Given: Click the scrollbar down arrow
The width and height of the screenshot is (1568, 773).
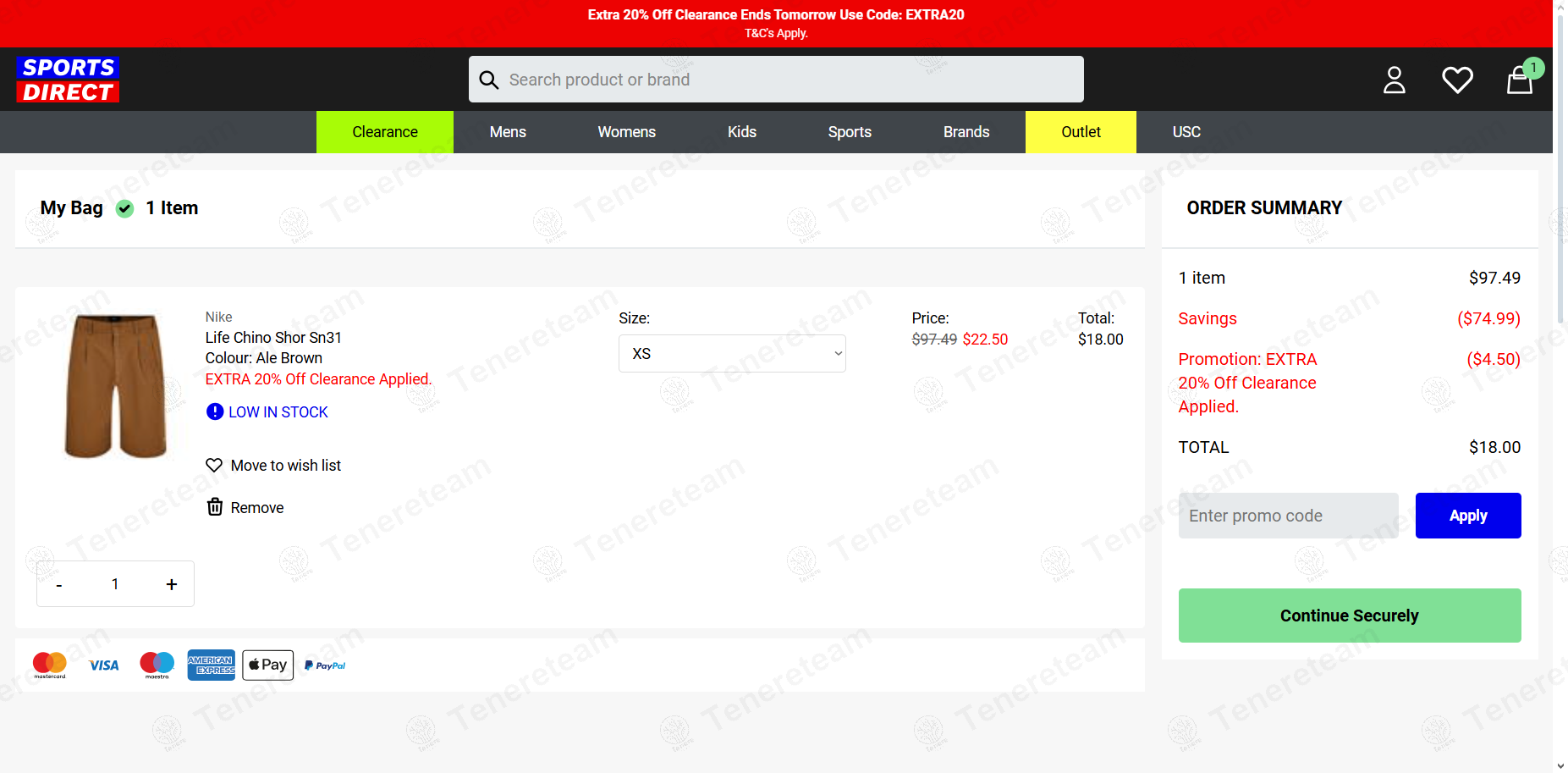Looking at the screenshot, I should click(1560, 765).
